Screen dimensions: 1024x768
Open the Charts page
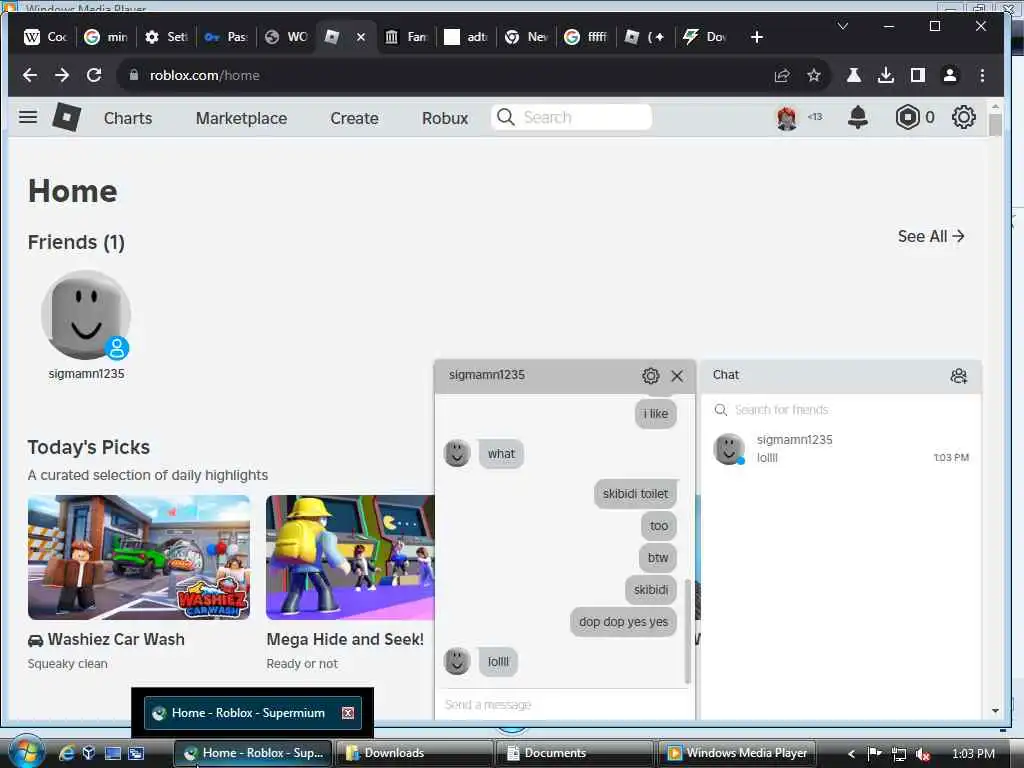tap(128, 118)
